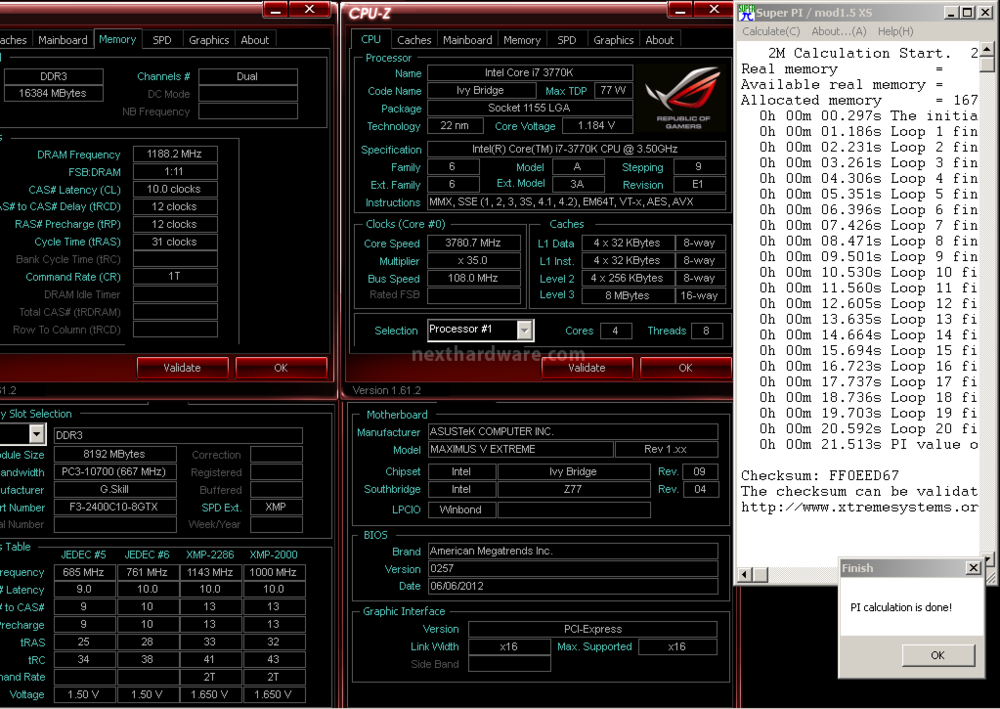Click OK in the Finish dialog
This screenshot has width=1000, height=709.
(938, 655)
